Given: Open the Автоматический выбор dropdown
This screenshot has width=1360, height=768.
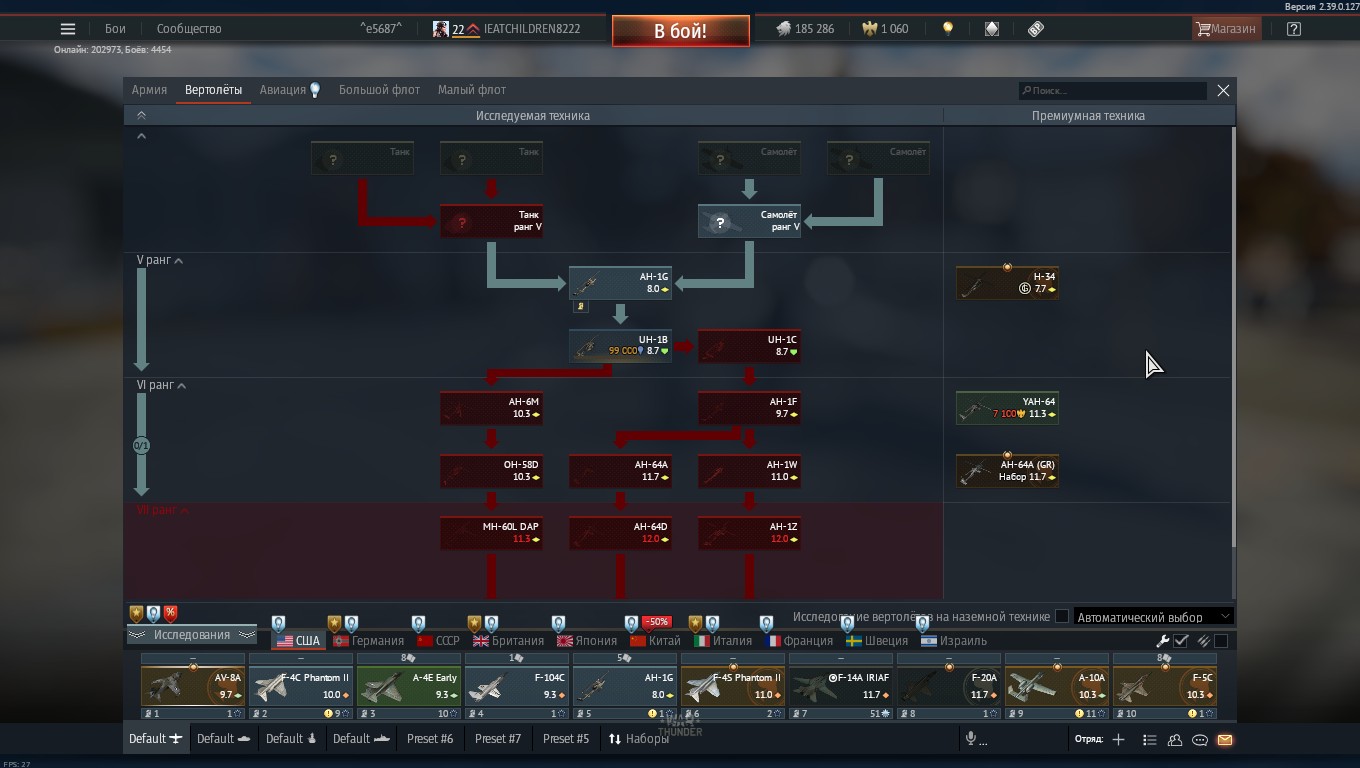Looking at the screenshot, I should (1153, 617).
